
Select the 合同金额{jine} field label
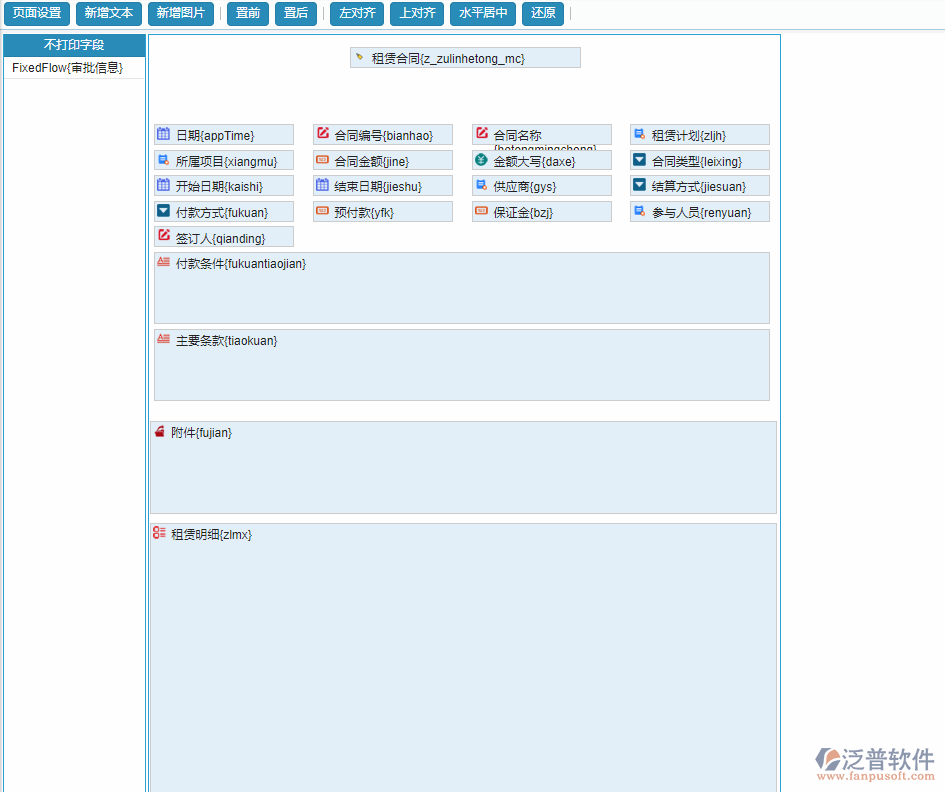pos(372,162)
